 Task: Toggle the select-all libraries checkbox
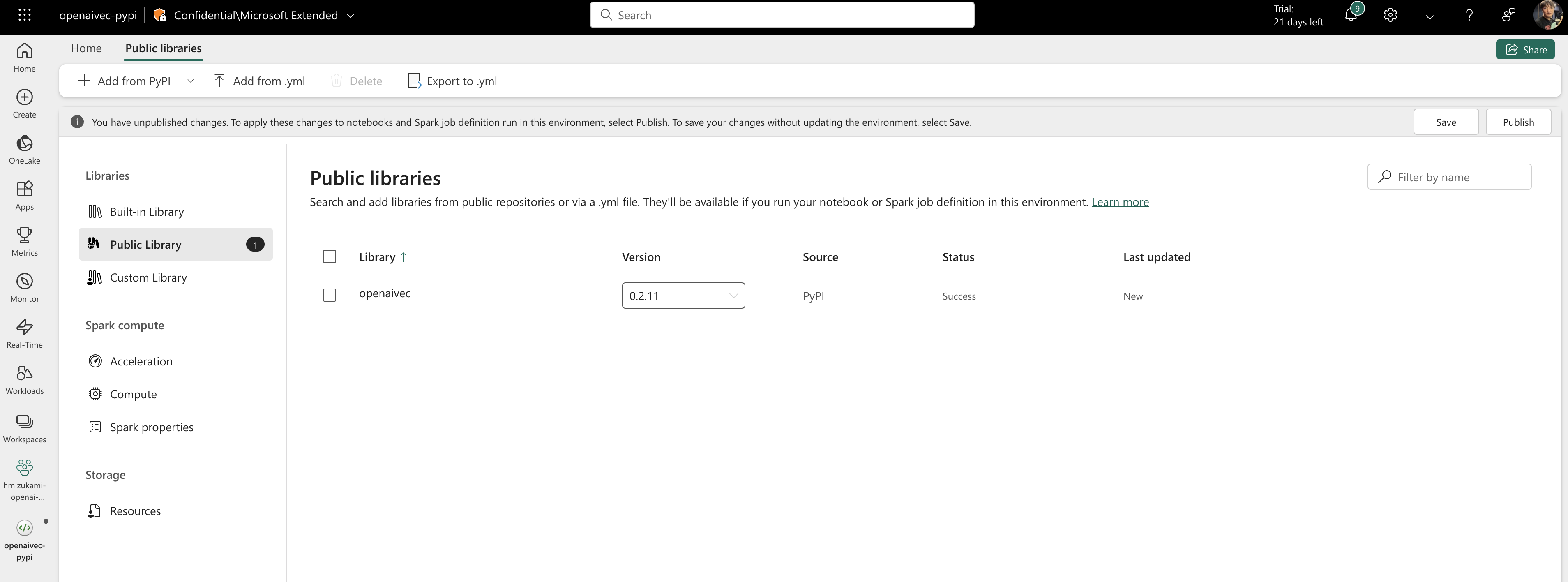click(329, 256)
